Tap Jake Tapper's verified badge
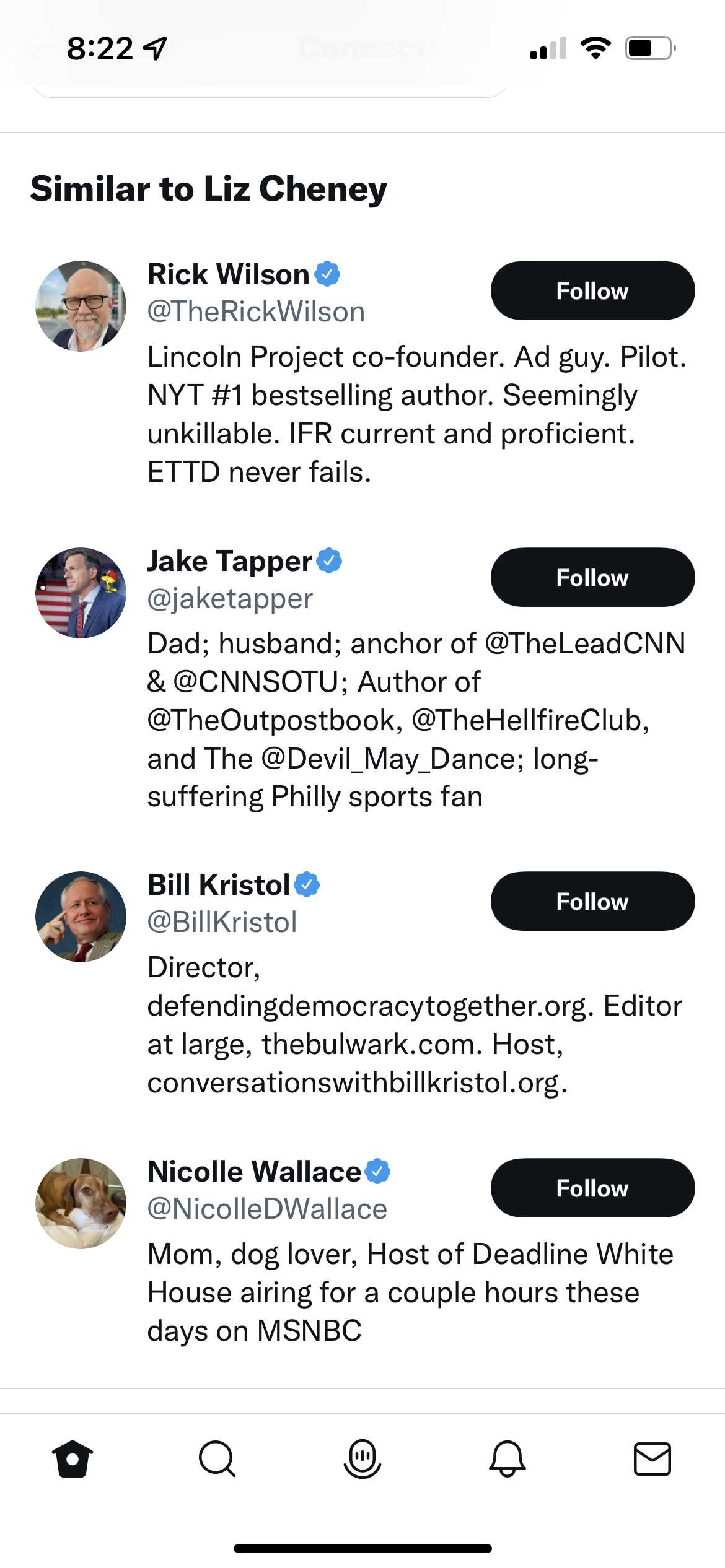 (x=329, y=560)
